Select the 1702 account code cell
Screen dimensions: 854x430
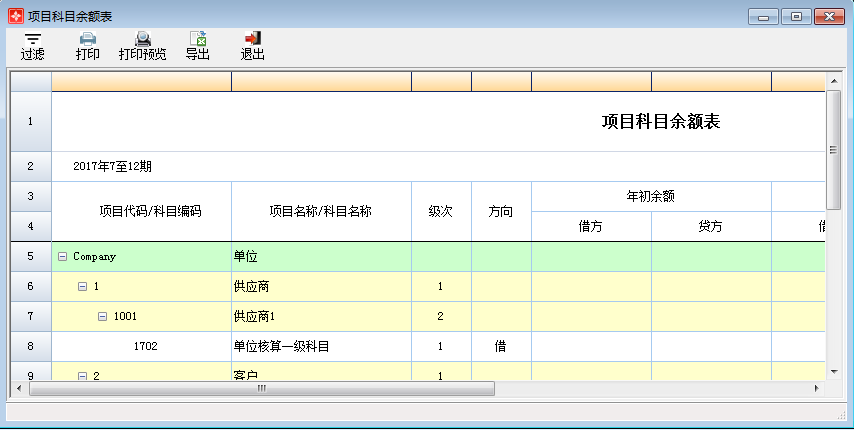[x=146, y=347]
